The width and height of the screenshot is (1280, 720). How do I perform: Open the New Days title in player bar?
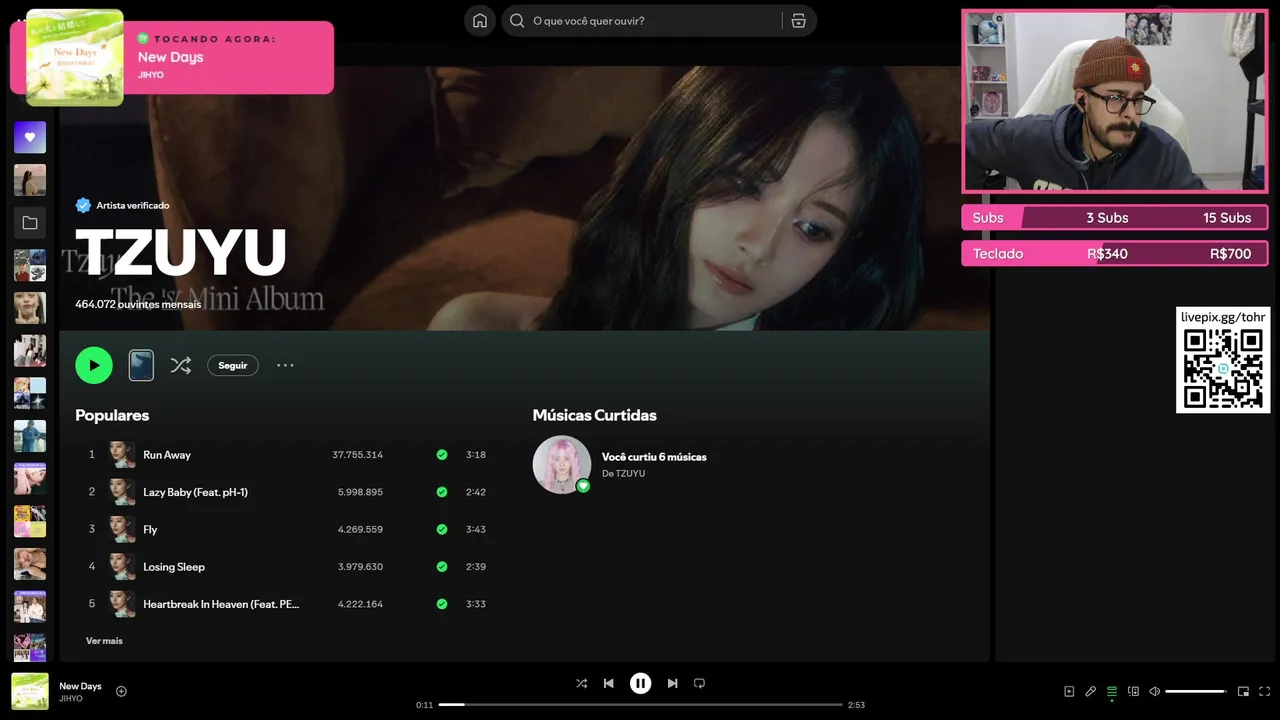tap(80, 686)
